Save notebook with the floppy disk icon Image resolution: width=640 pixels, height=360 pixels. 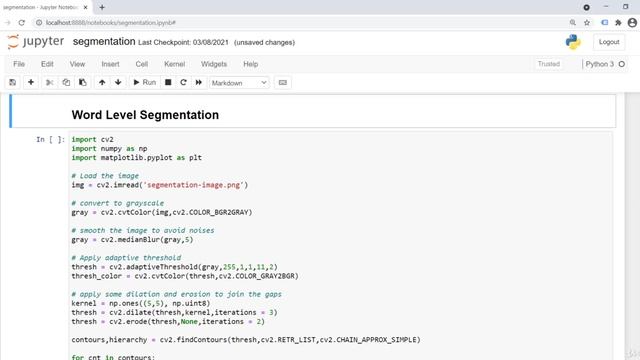13,82
